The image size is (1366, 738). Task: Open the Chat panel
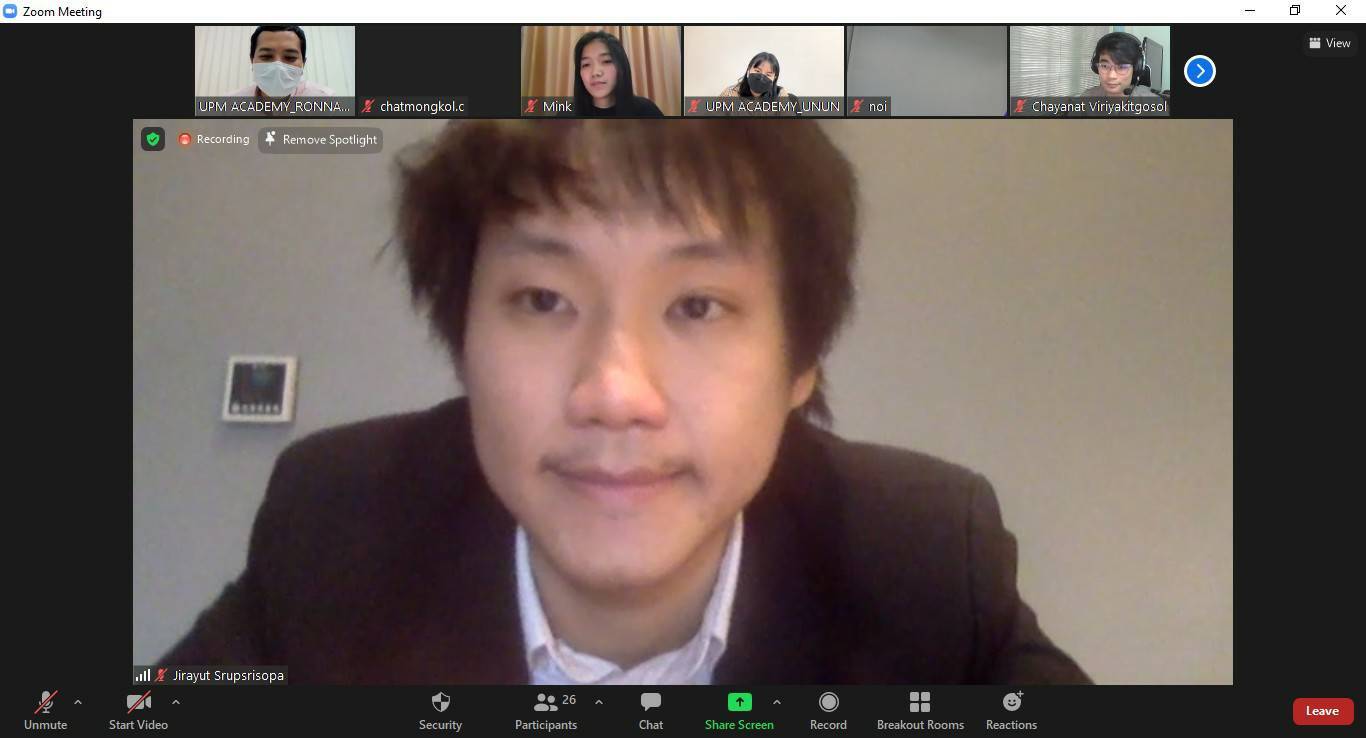tap(651, 711)
